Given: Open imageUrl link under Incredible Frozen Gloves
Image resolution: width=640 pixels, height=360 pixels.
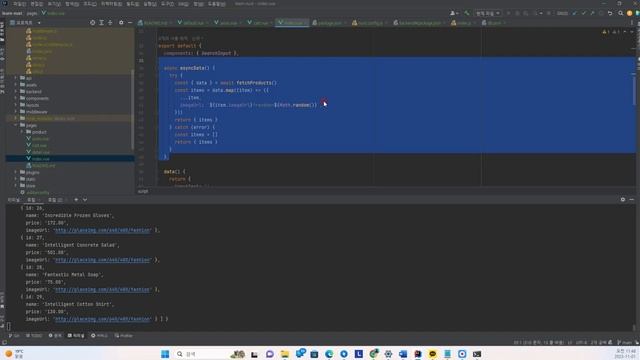Looking at the screenshot, I should 102,230.
